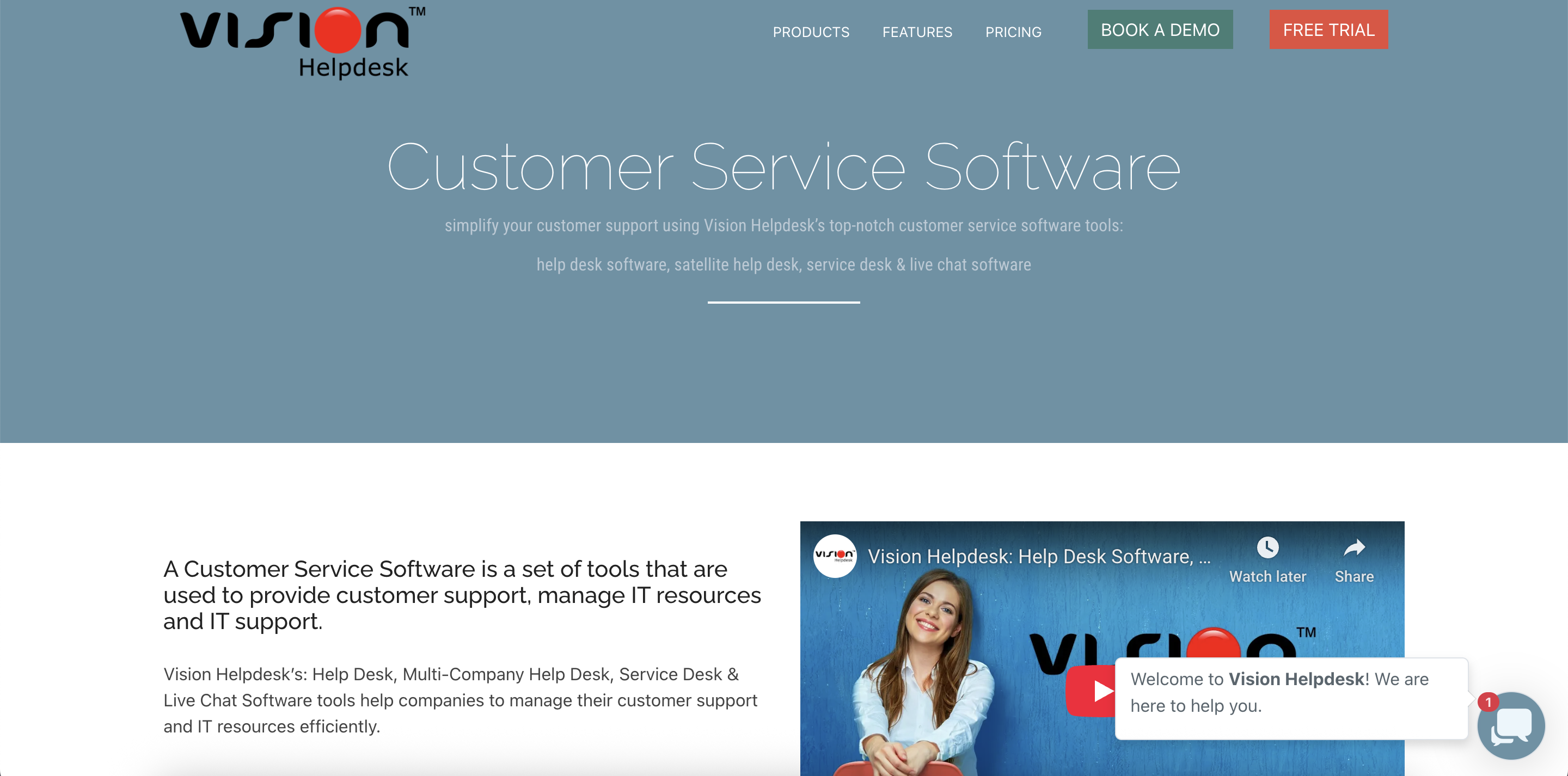
Task: Click the Helpdesk text under the logo
Action: [353, 68]
